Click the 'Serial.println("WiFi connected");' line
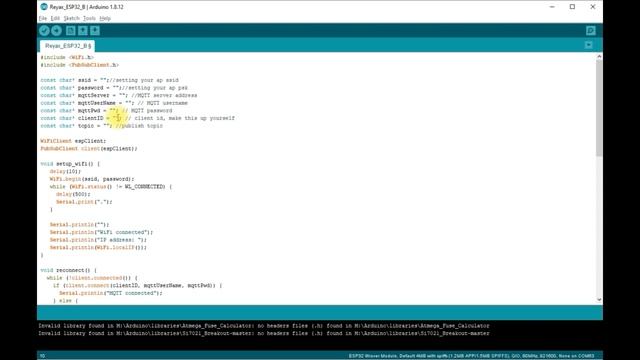Viewport: 640px width, 360px height. click(x=101, y=232)
